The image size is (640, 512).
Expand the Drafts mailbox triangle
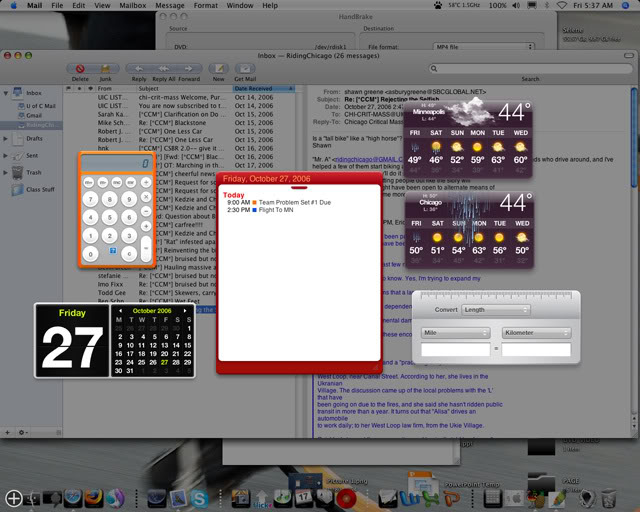click(x=5, y=139)
